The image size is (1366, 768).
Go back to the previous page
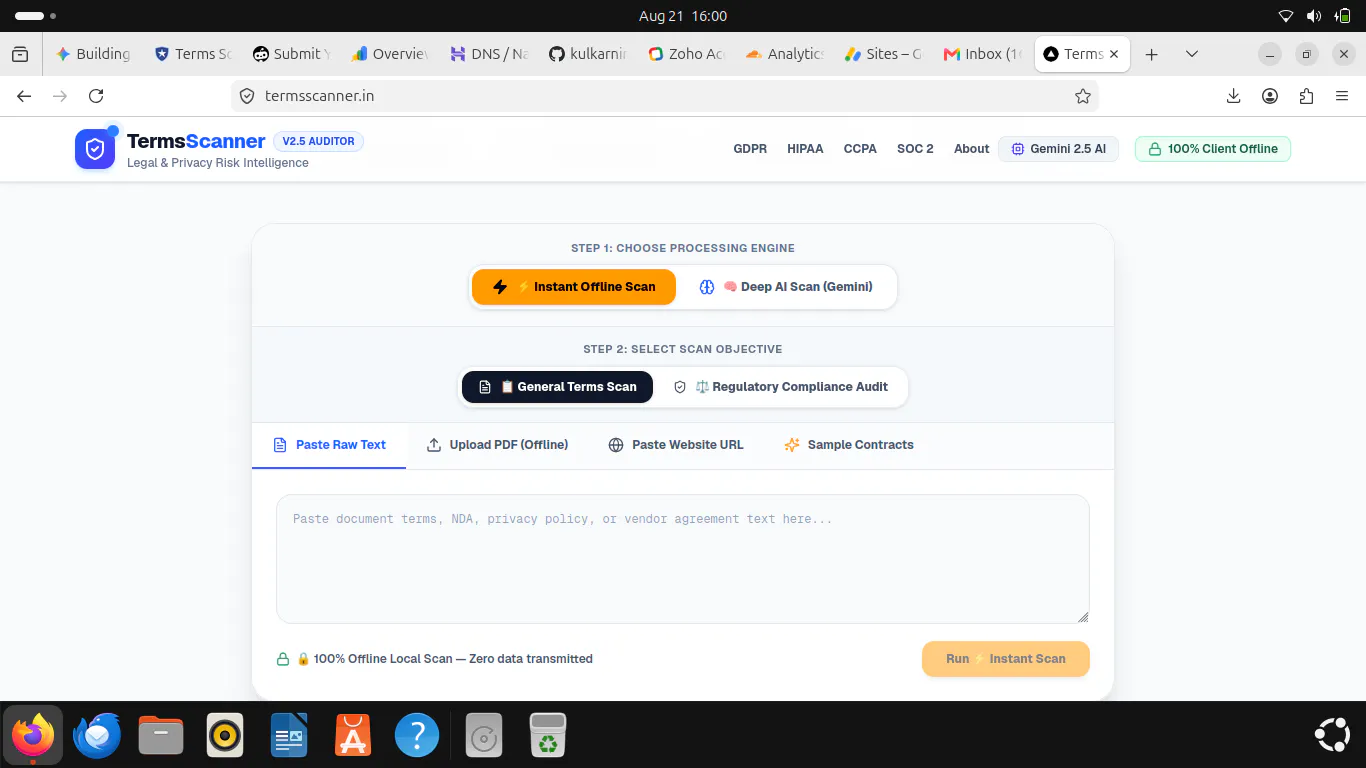point(24,96)
